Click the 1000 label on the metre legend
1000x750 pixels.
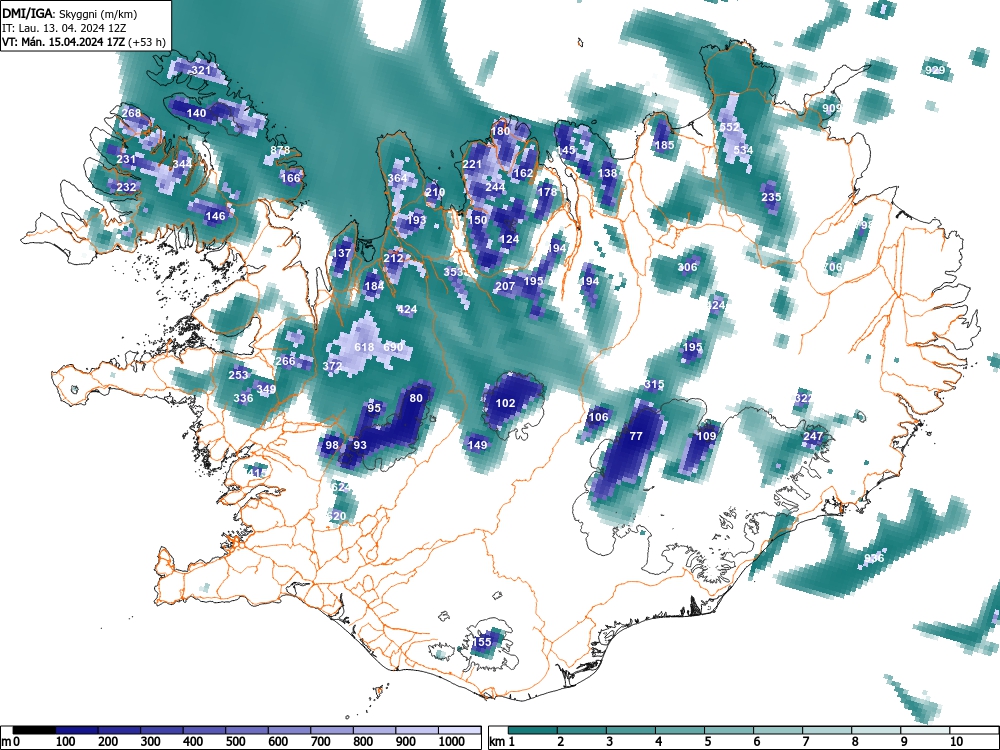click(x=452, y=741)
